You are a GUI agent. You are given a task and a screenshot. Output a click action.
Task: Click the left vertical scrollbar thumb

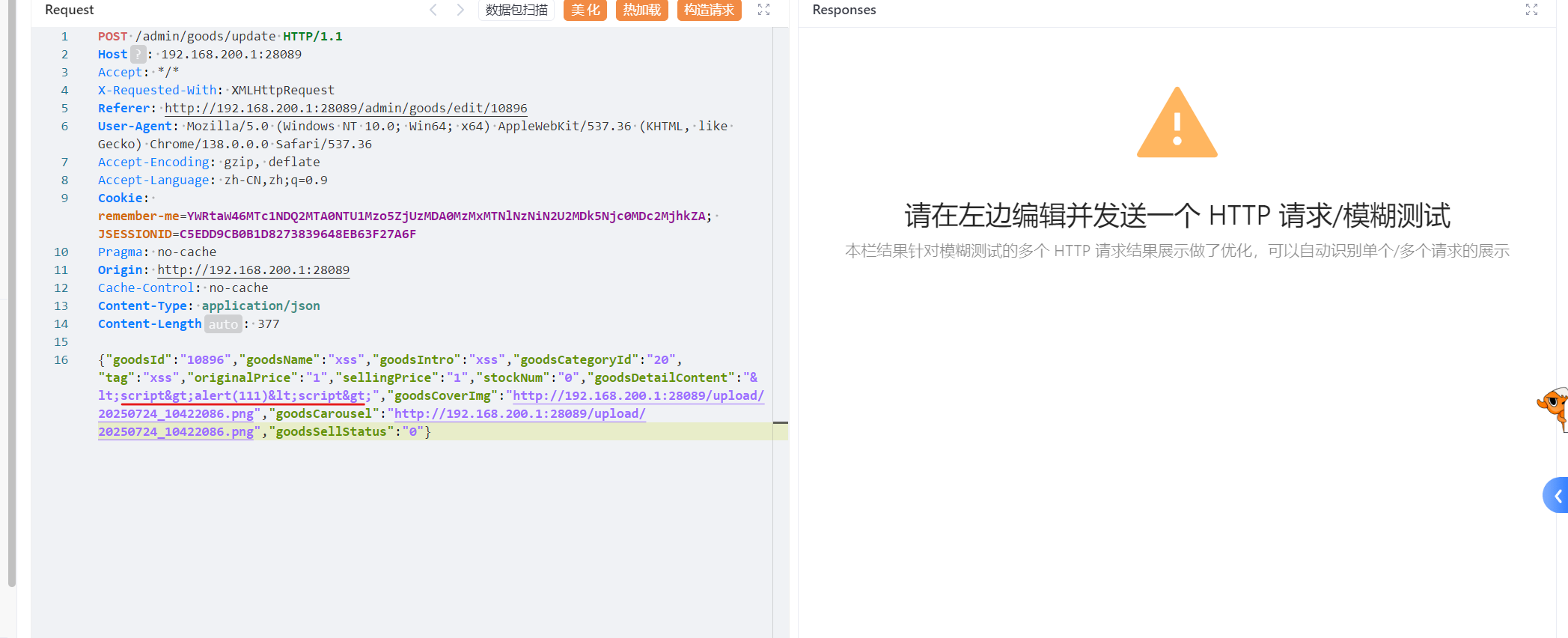point(11,300)
